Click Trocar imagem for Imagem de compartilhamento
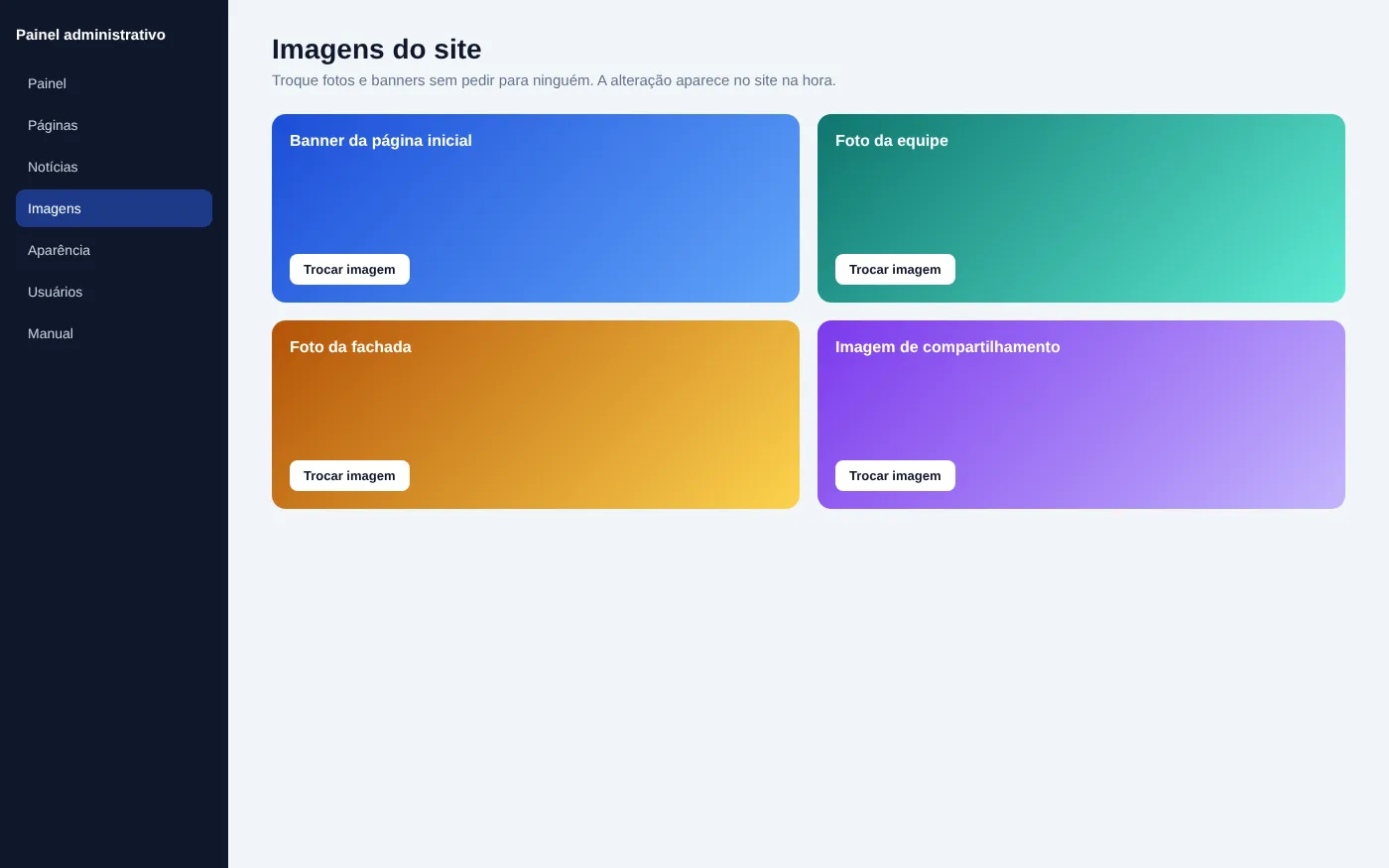The image size is (1389, 868). coord(895,475)
